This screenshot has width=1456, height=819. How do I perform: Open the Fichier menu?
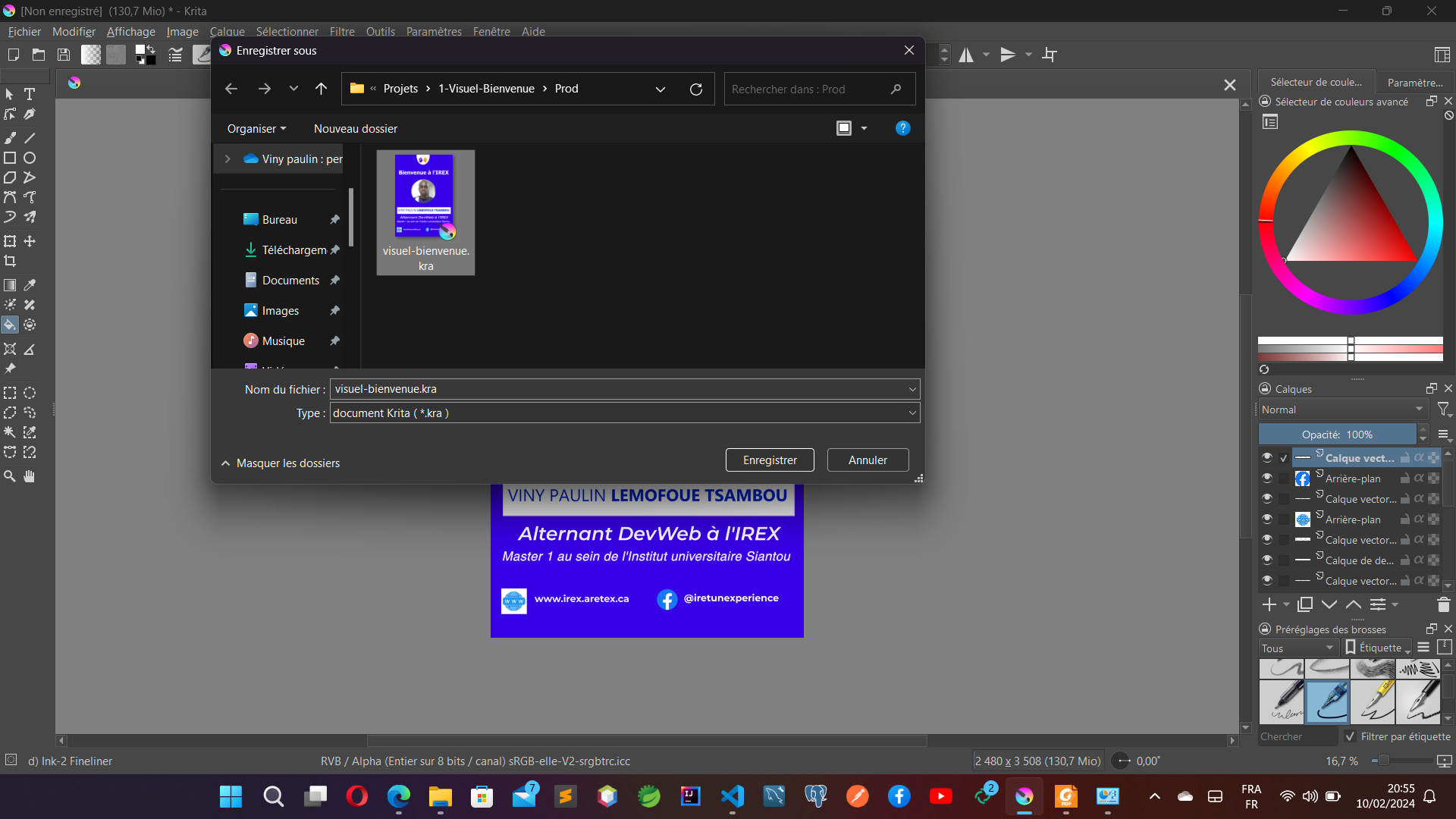click(24, 32)
